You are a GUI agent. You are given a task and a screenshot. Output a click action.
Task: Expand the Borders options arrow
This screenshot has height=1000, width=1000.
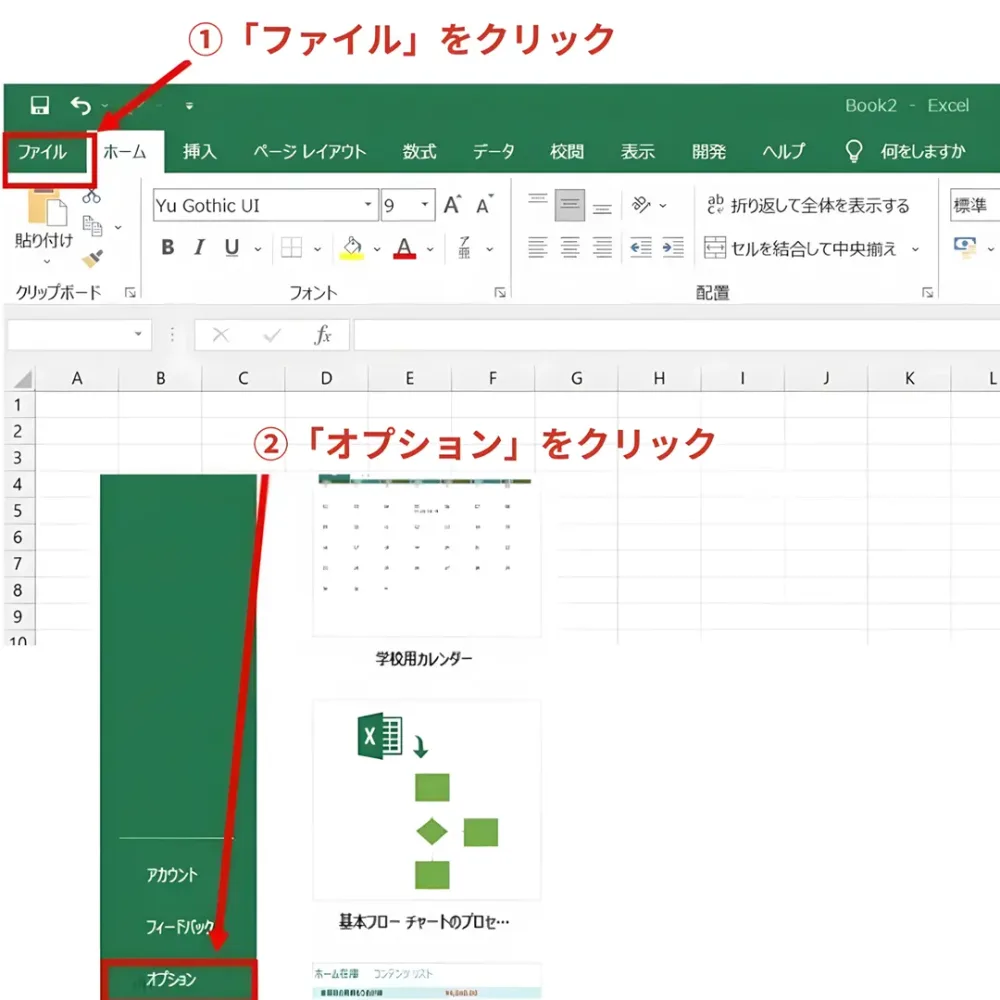tap(318, 249)
